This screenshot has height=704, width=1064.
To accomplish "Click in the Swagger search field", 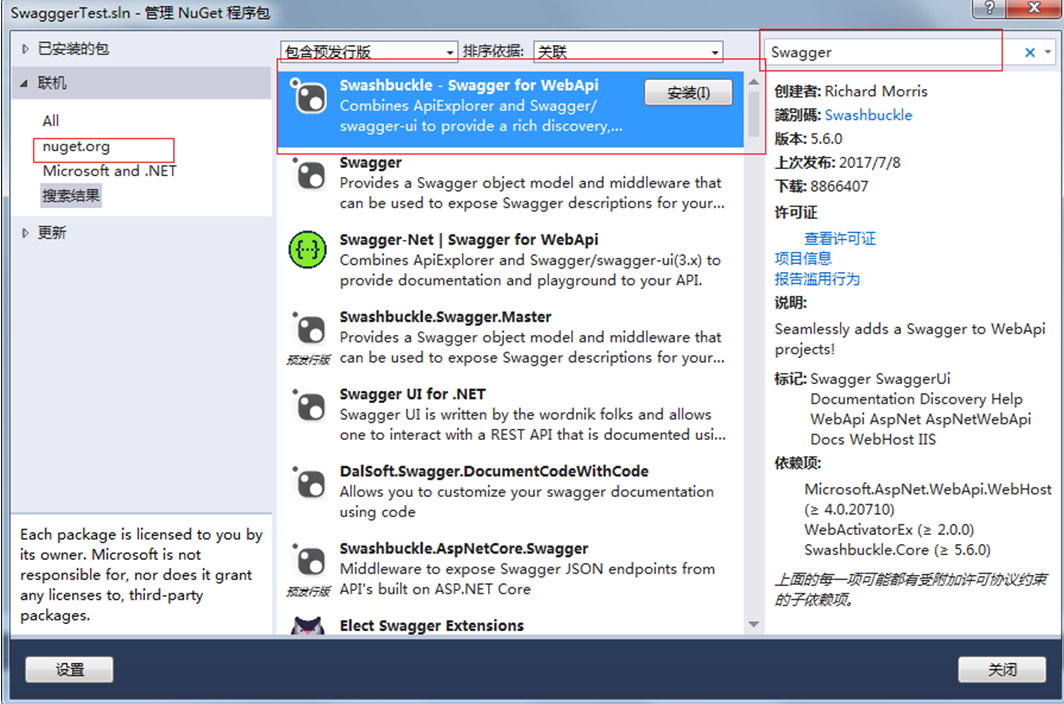I will coord(892,52).
